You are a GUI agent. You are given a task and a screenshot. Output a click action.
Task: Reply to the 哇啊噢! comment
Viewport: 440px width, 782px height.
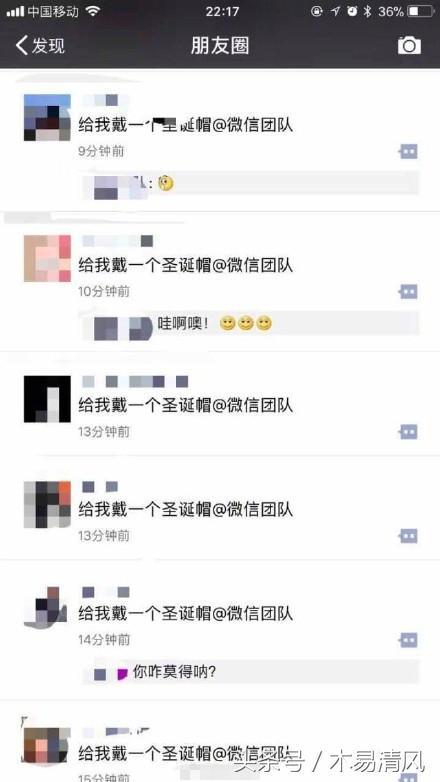click(x=251, y=325)
